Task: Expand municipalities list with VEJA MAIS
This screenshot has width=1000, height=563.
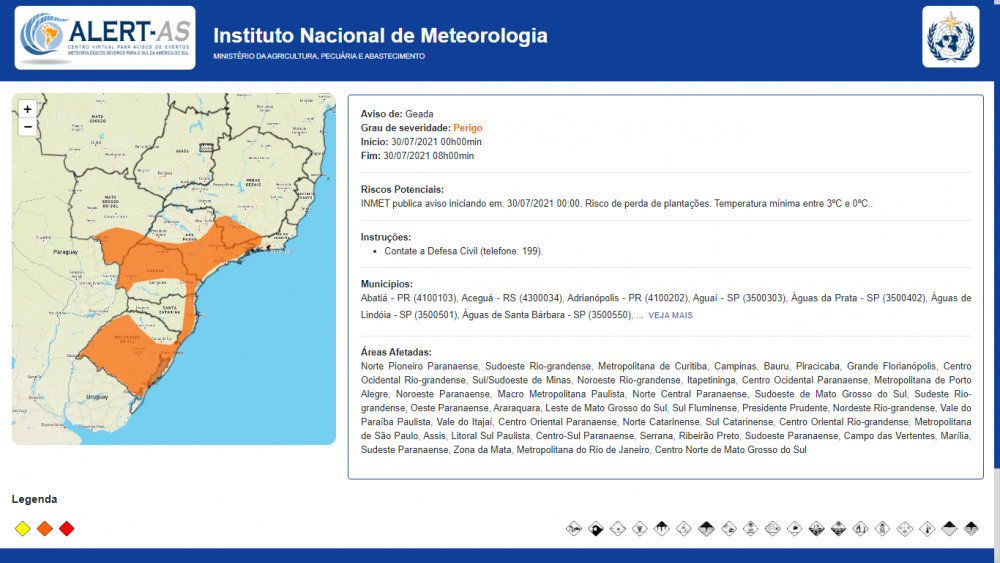Action: (x=670, y=315)
